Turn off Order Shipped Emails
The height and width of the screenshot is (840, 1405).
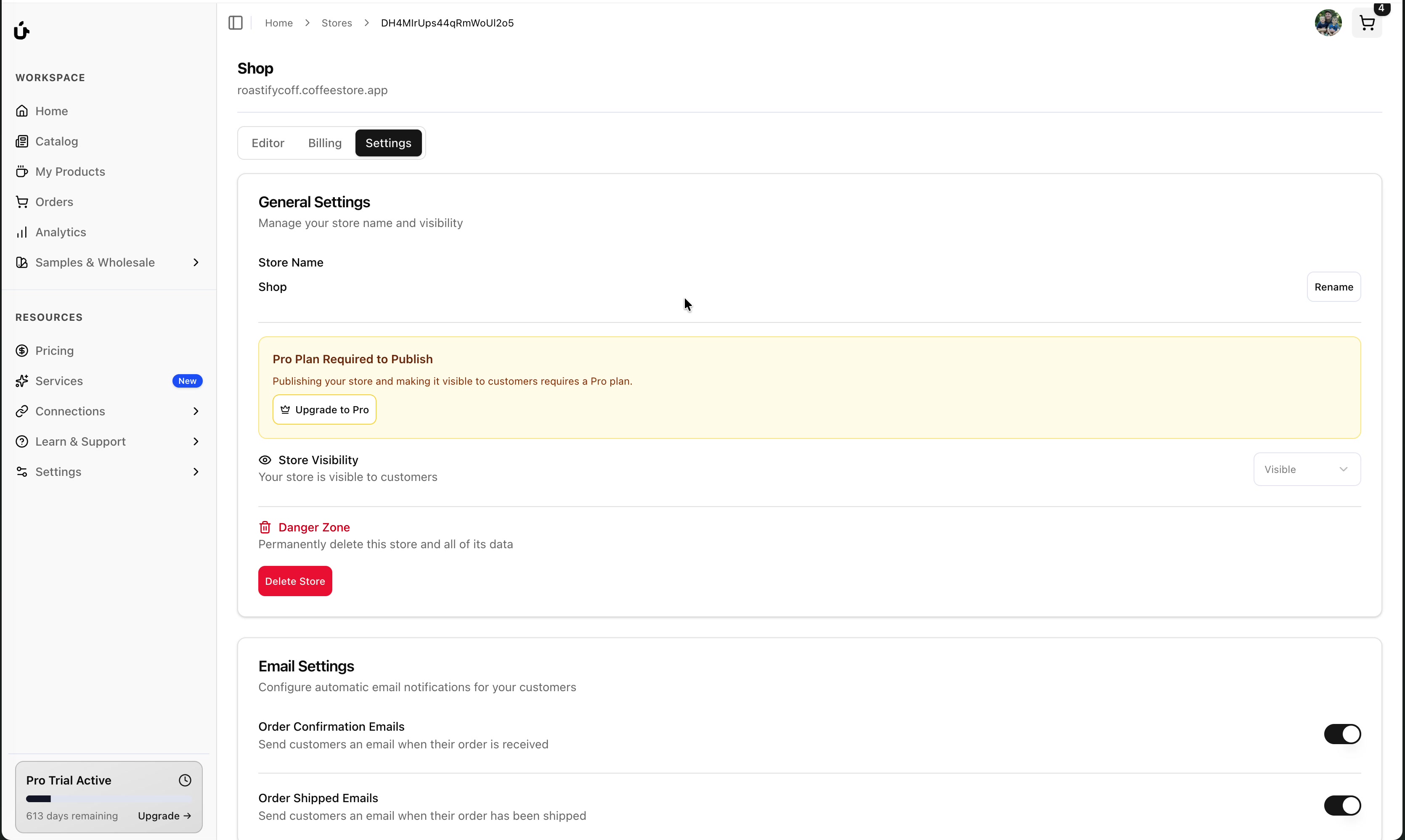[x=1342, y=806]
